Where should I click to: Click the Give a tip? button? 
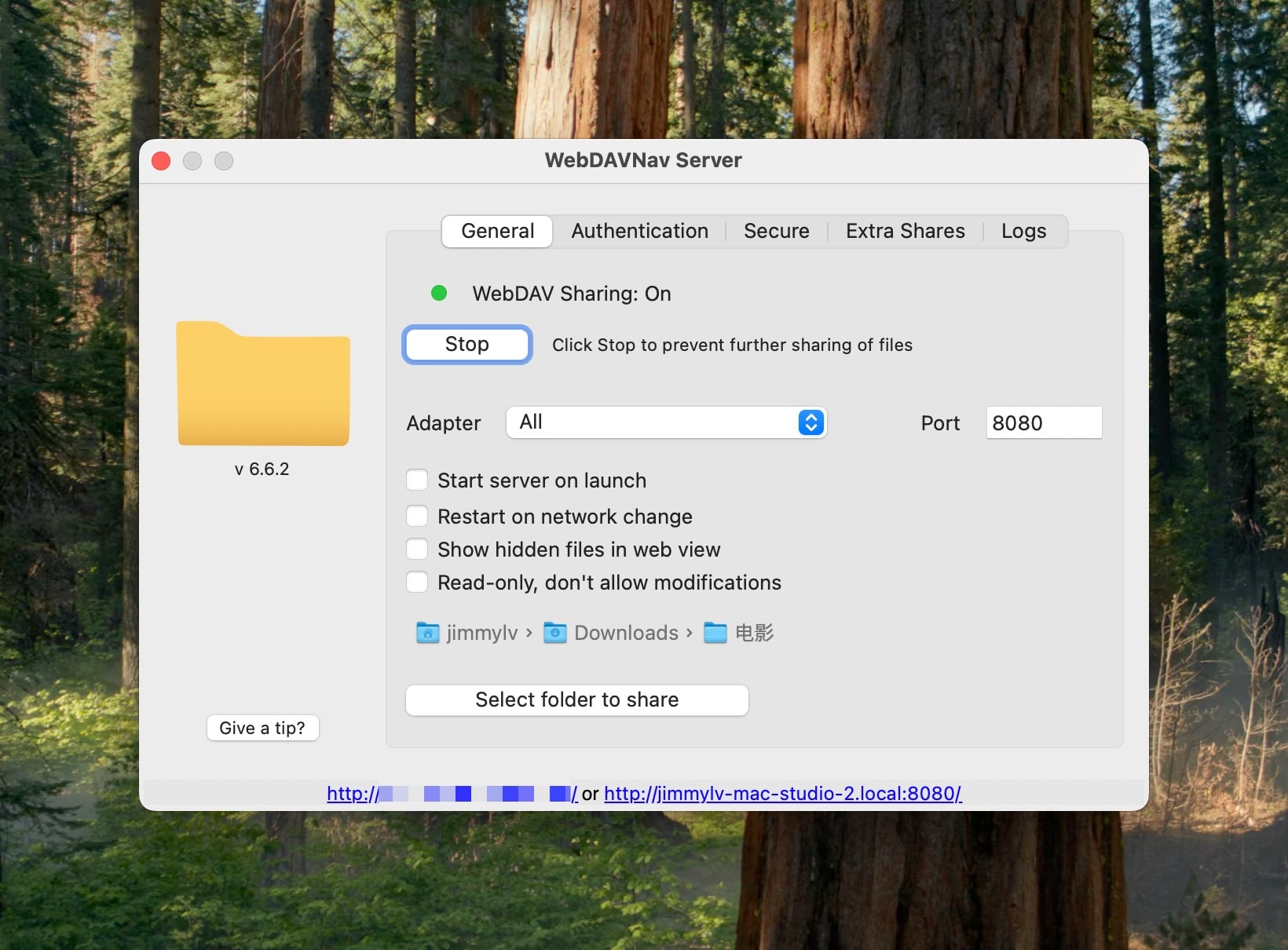pos(262,728)
